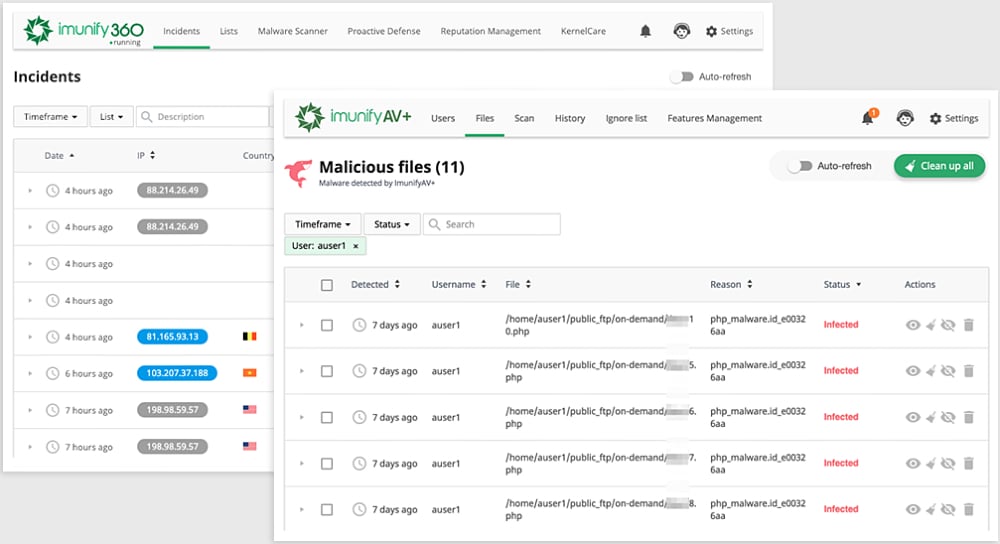Delete the file ending in 7.php

click(x=969, y=463)
